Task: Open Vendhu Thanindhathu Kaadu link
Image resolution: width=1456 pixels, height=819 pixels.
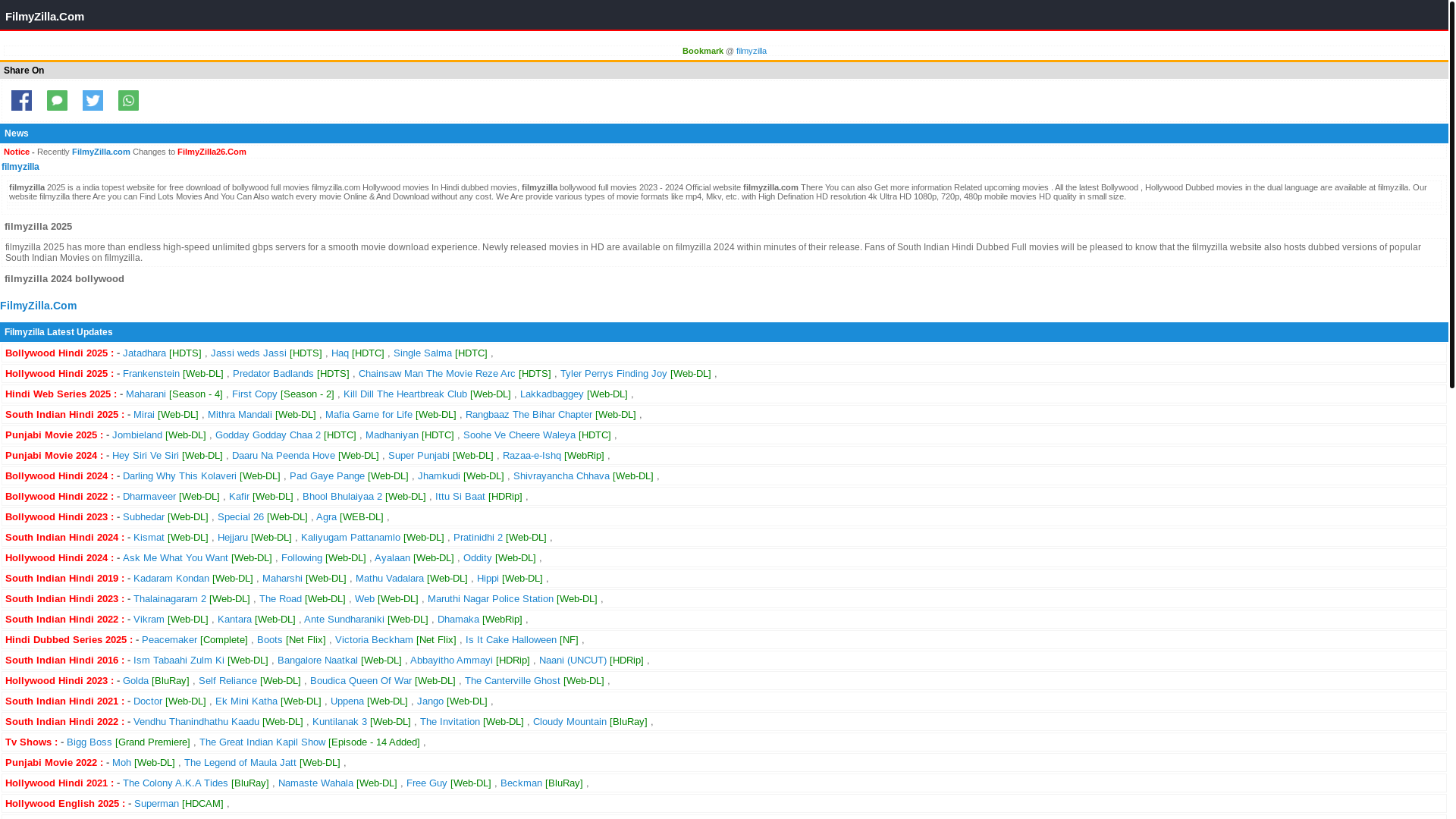Action: tap(196, 722)
